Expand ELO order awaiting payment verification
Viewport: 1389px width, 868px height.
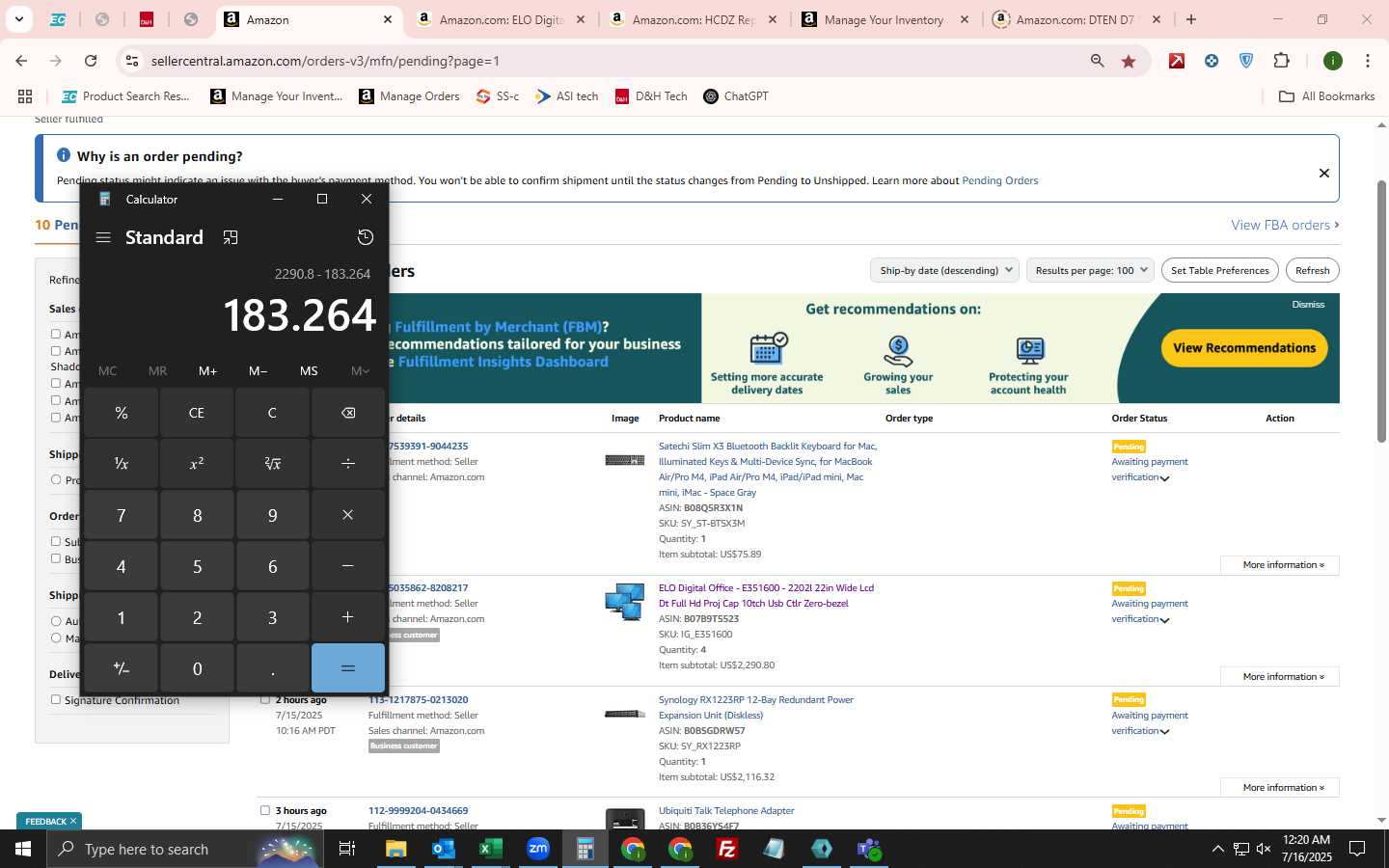click(x=1164, y=620)
